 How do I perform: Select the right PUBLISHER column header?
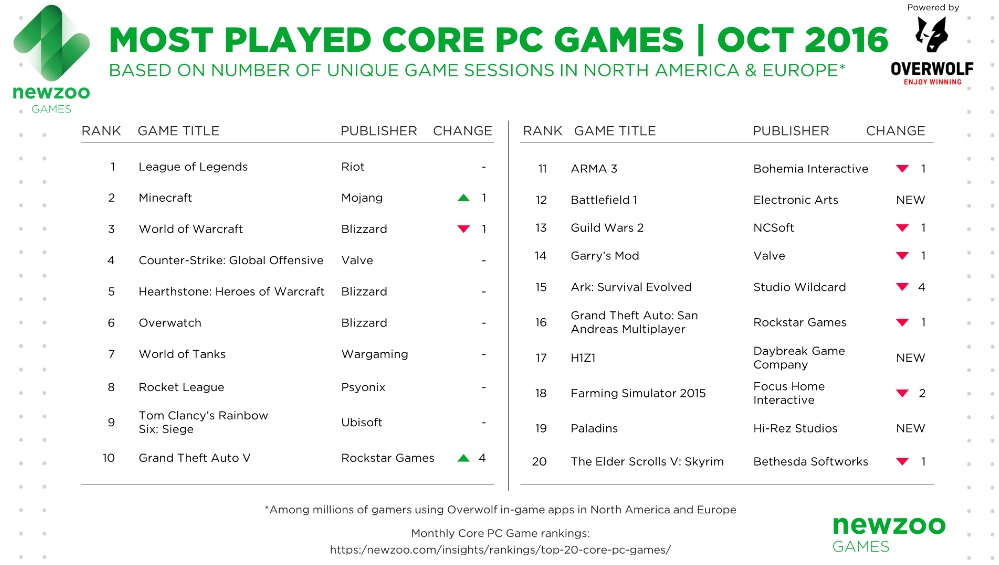tap(791, 131)
